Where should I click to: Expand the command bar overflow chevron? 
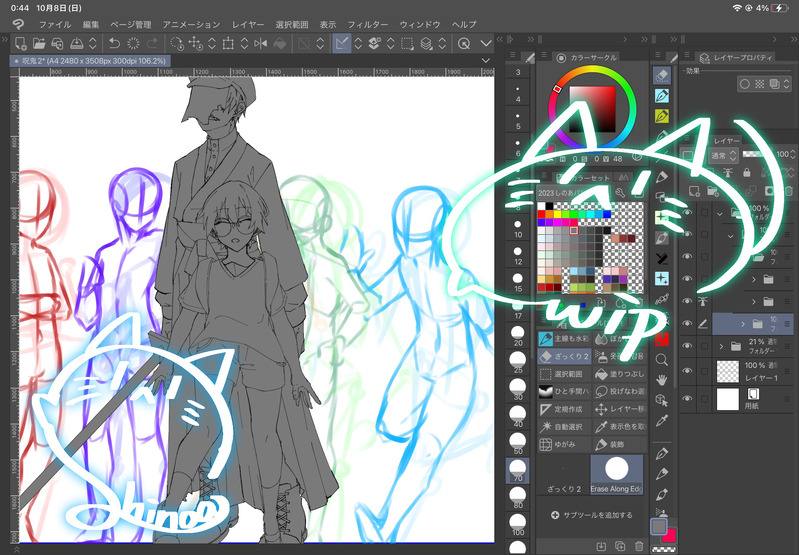click(x=486, y=44)
